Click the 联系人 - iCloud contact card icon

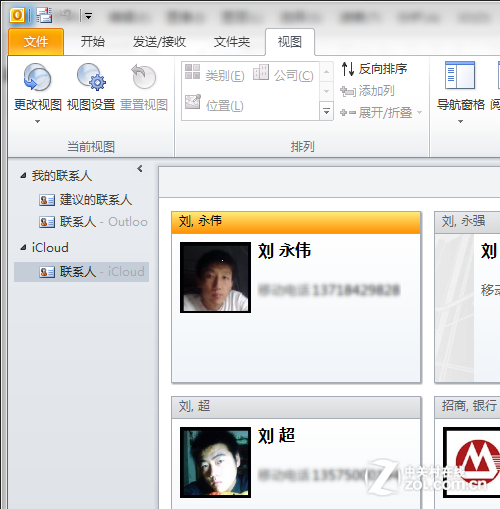(47, 272)
